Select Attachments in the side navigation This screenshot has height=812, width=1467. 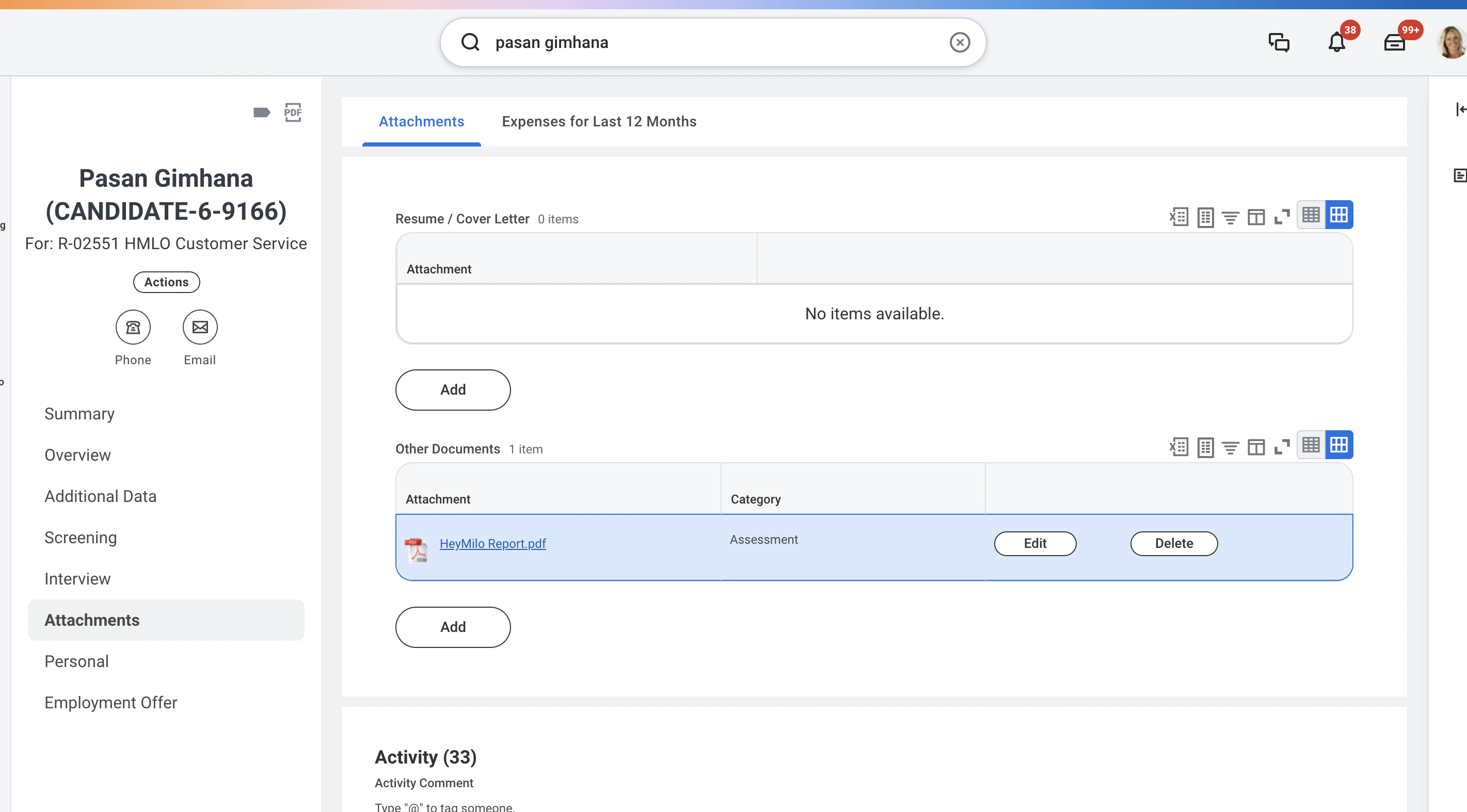pyautogui.click(x=166, y=620)
